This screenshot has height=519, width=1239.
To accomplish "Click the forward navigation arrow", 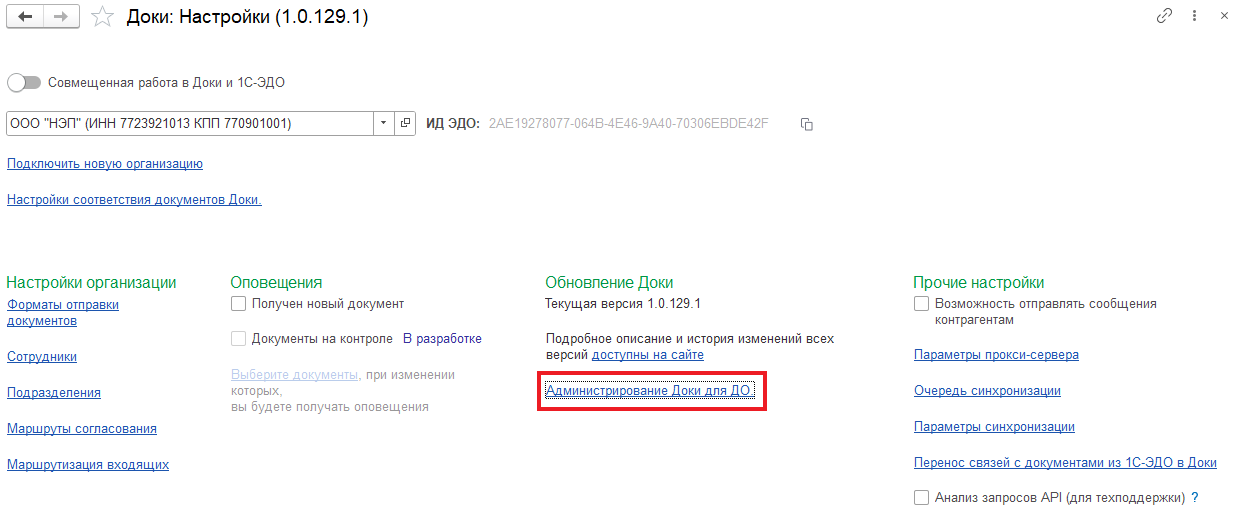I will (x=60, y=17).
